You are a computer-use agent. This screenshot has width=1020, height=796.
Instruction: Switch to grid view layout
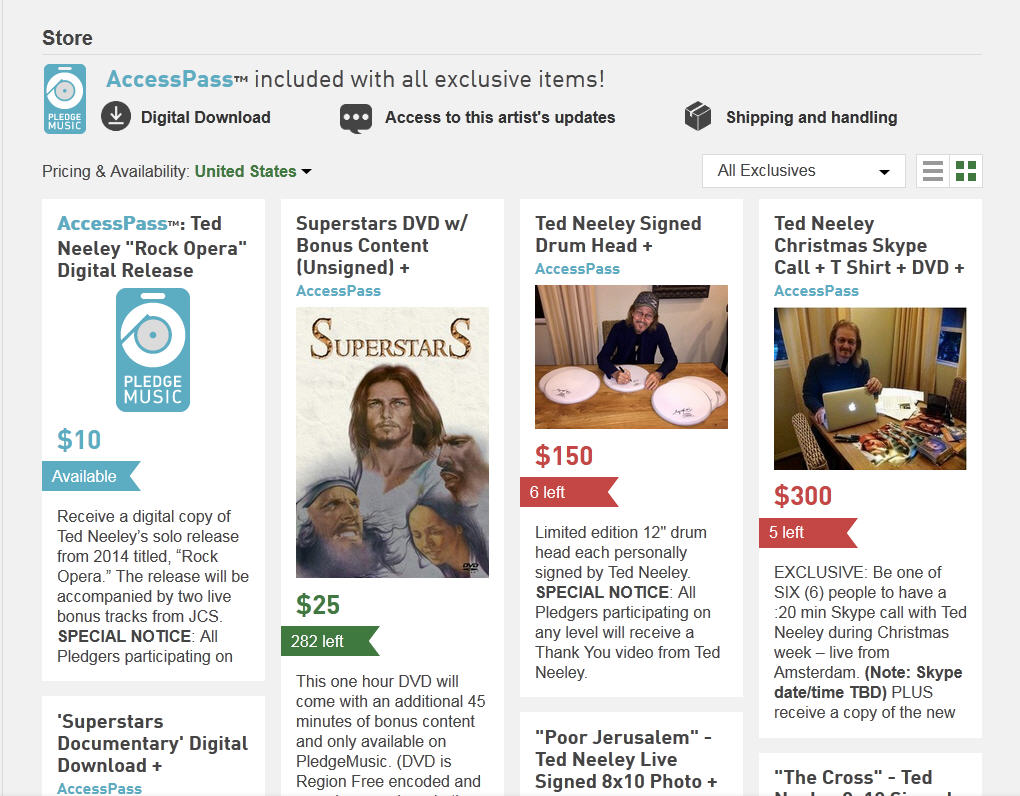(x=966, y=171)
